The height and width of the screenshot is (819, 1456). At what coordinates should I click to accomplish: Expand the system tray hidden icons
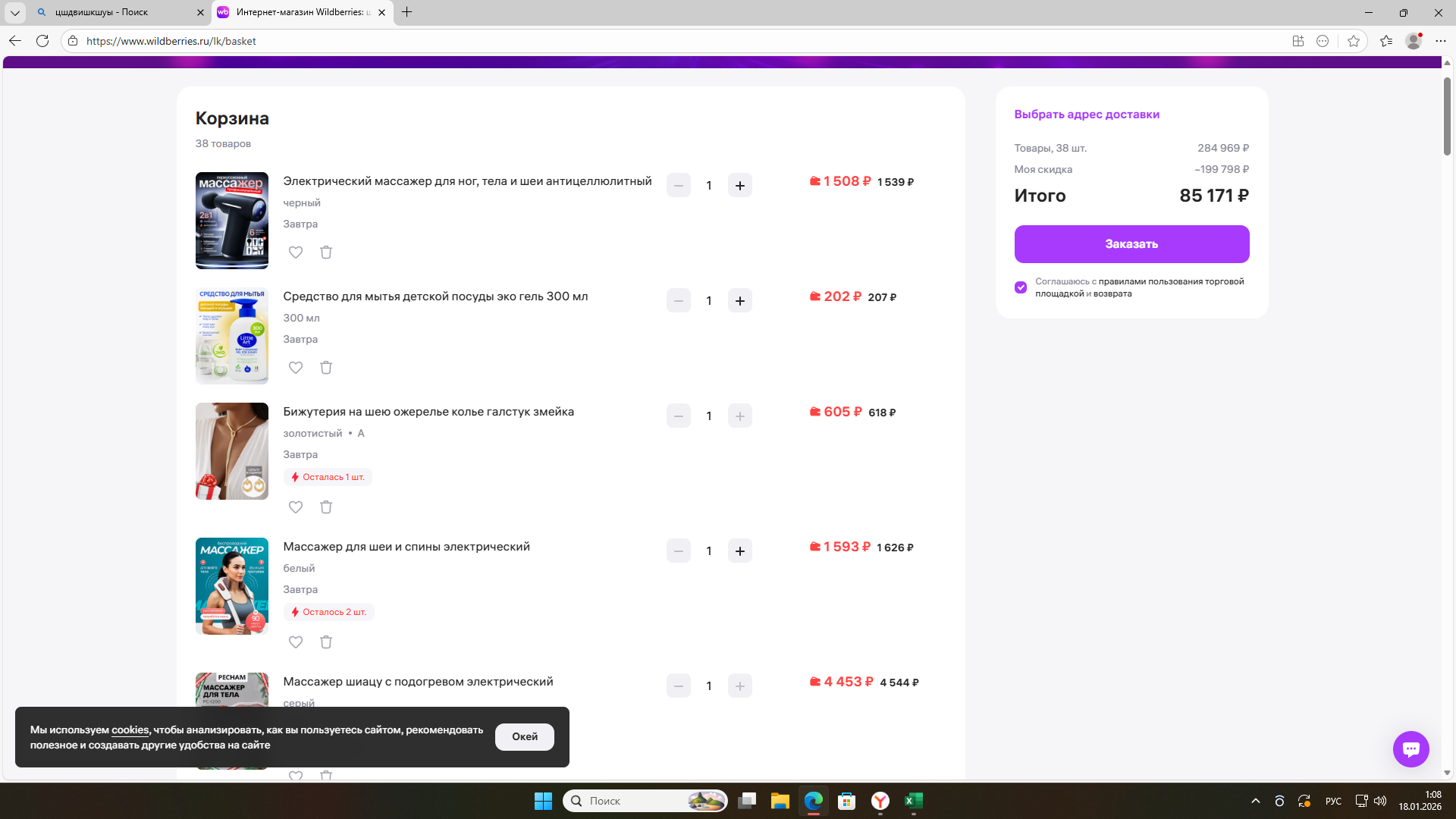(x=1256, y=801)
